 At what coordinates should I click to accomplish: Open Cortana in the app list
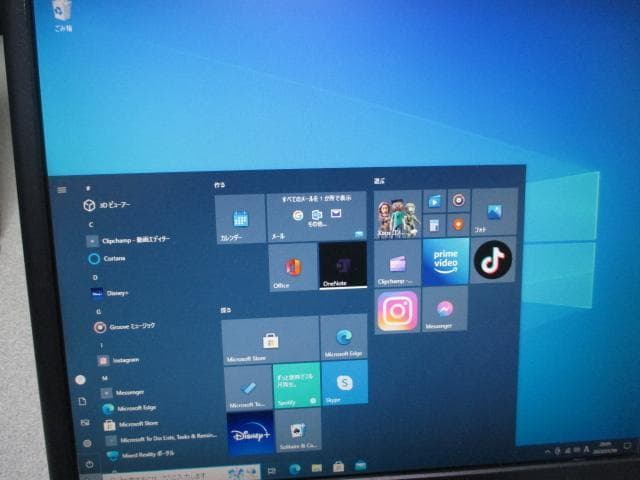click(x=107, y=259)
